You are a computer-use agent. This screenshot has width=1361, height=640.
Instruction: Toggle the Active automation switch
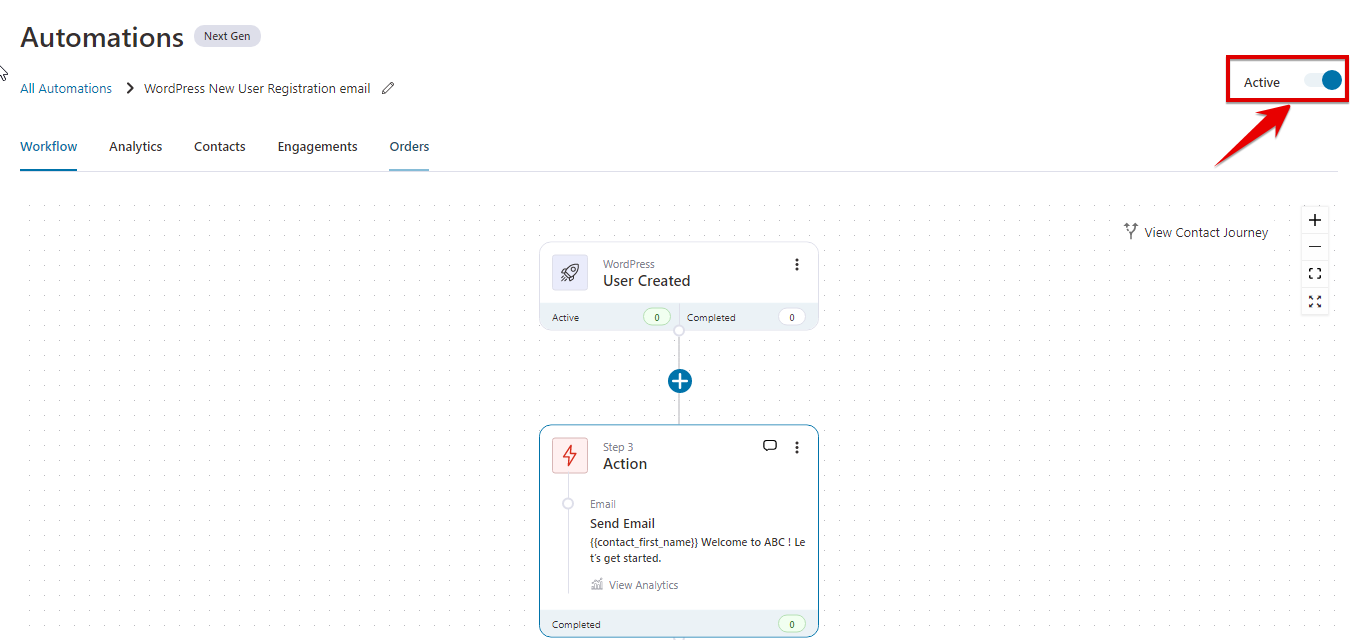pyautogui.click(x=1322, y=81)
